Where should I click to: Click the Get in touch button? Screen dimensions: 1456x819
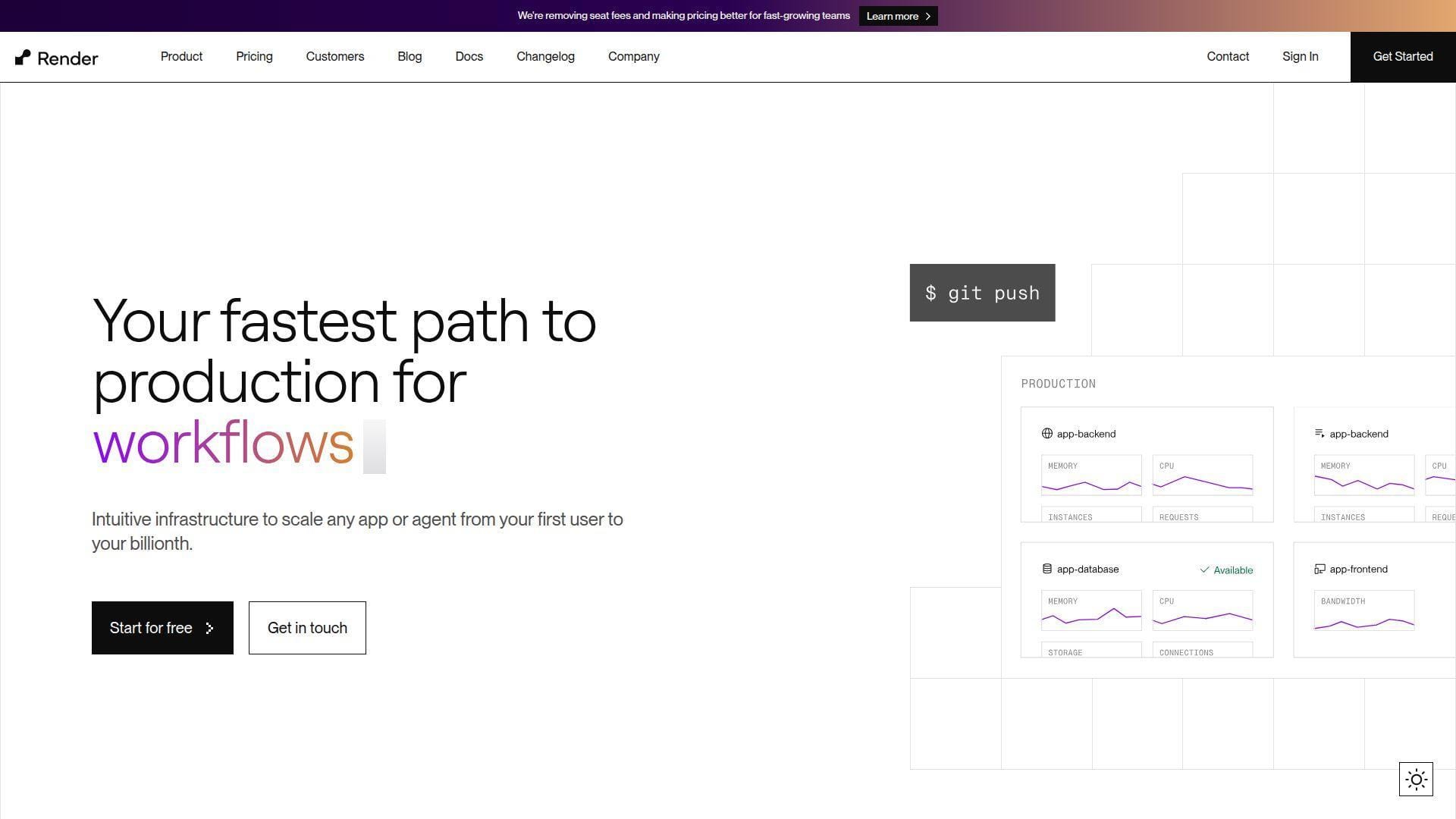307,628
